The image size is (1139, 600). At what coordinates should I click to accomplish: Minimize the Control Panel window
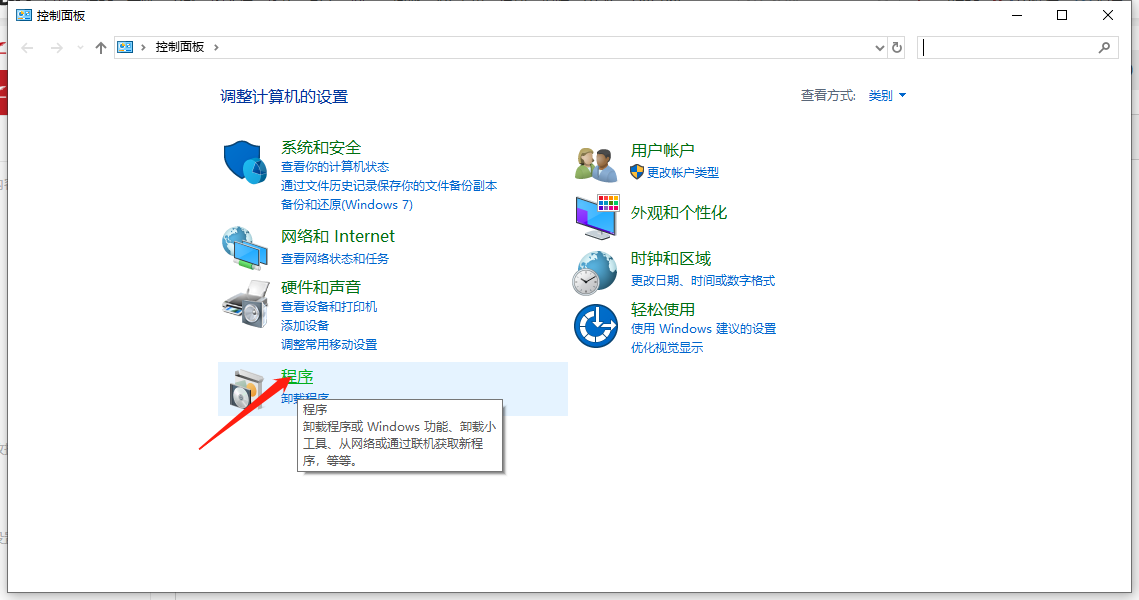[1017, 15]
